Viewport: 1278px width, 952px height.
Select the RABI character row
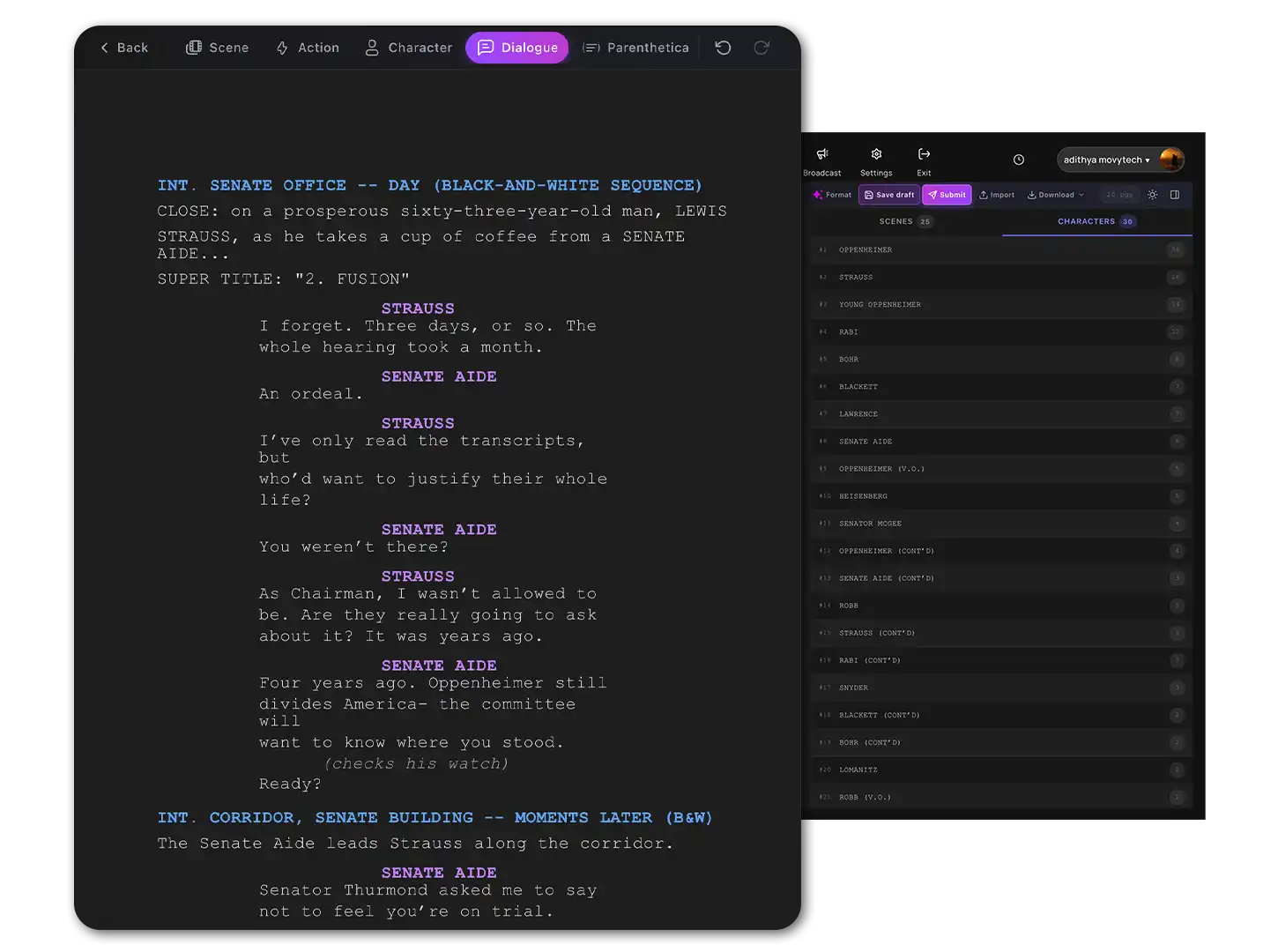point(1001,332)
